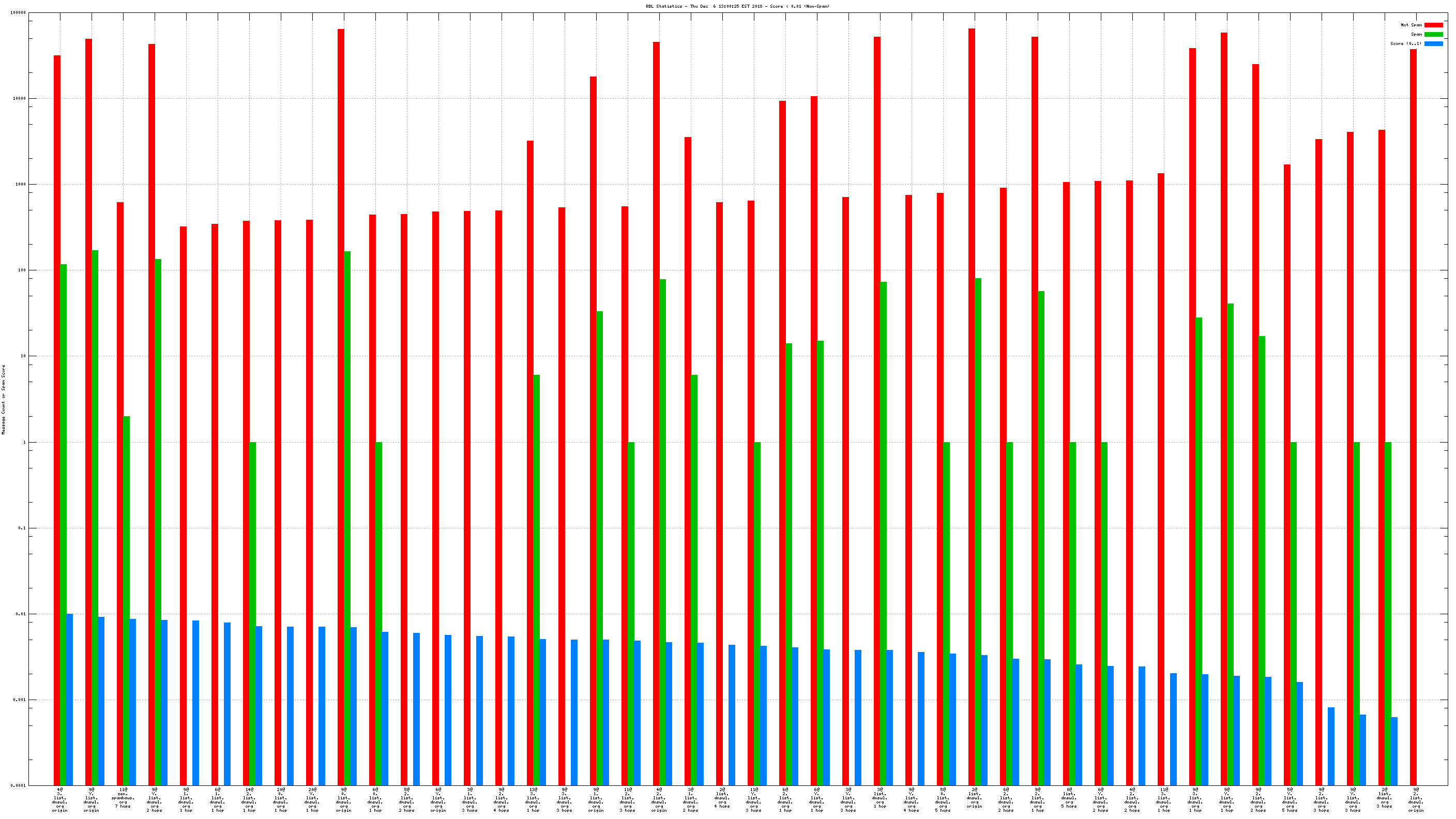Click the rightmost red bar in the chart

click(x=1413, y=396)
